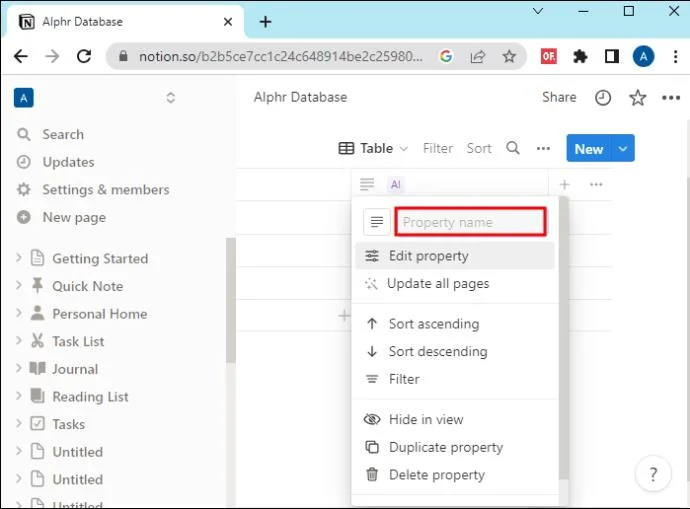Screen dimensions: 690x509
Task: Select Sort descending
Action: pos(455,352)
